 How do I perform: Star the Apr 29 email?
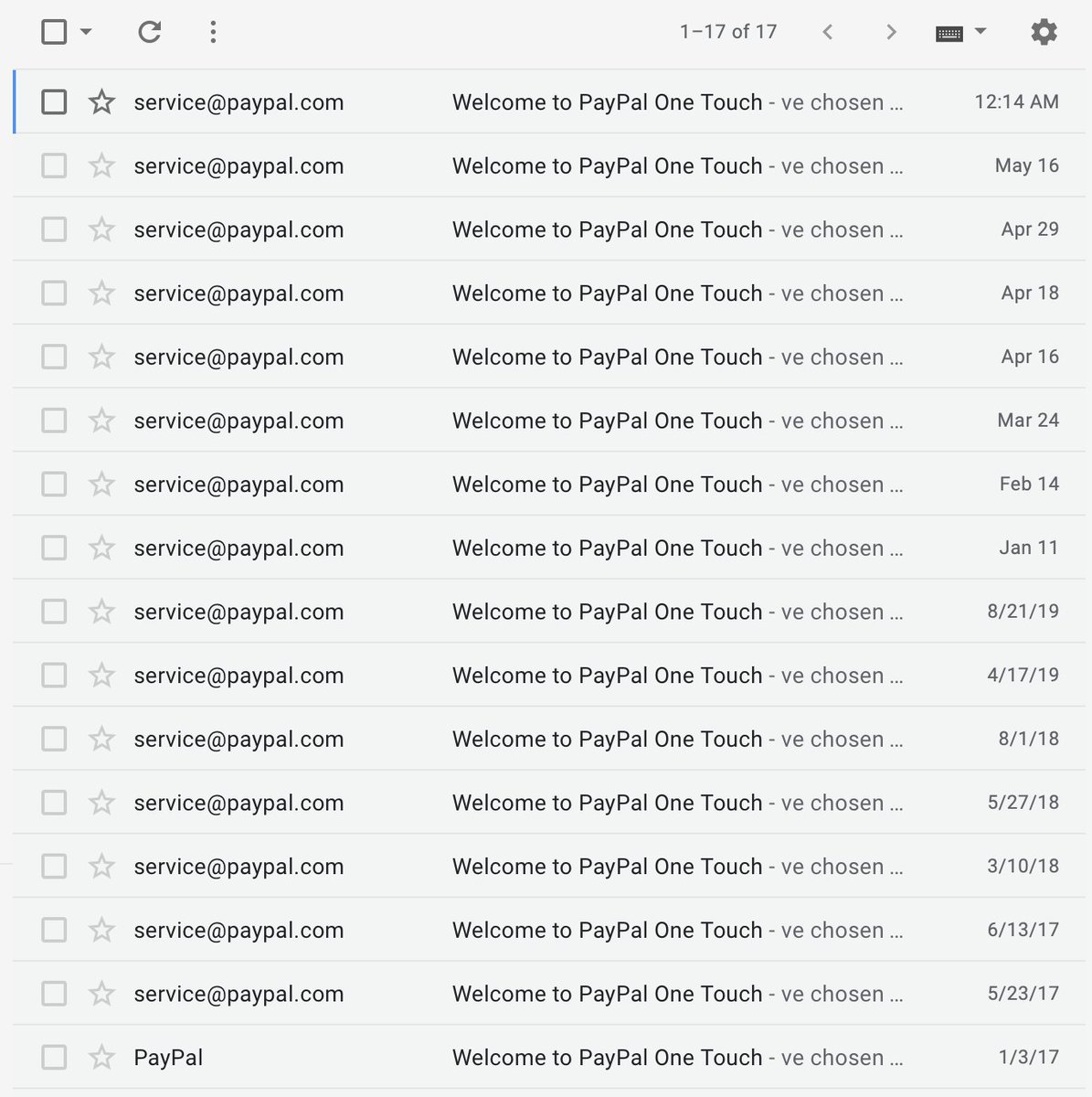point(101,229)
